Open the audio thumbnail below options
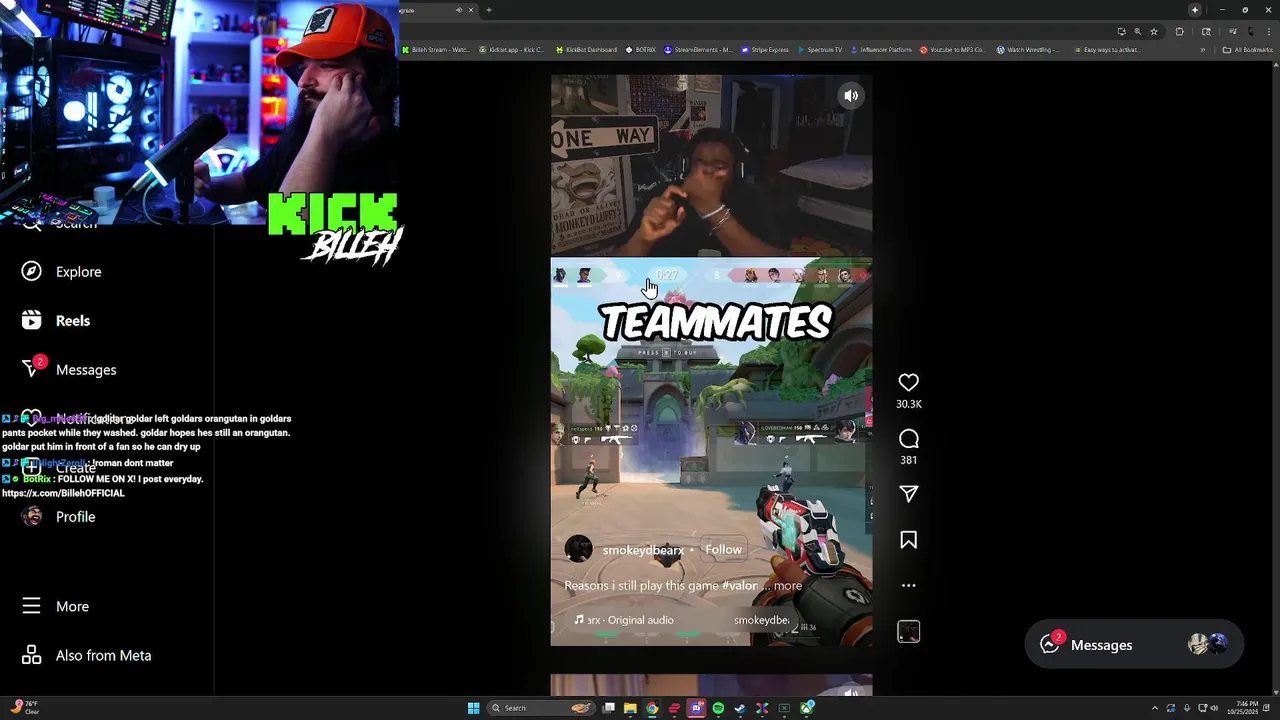Viewport: 1280px width, 720px height. pos(908,632)
